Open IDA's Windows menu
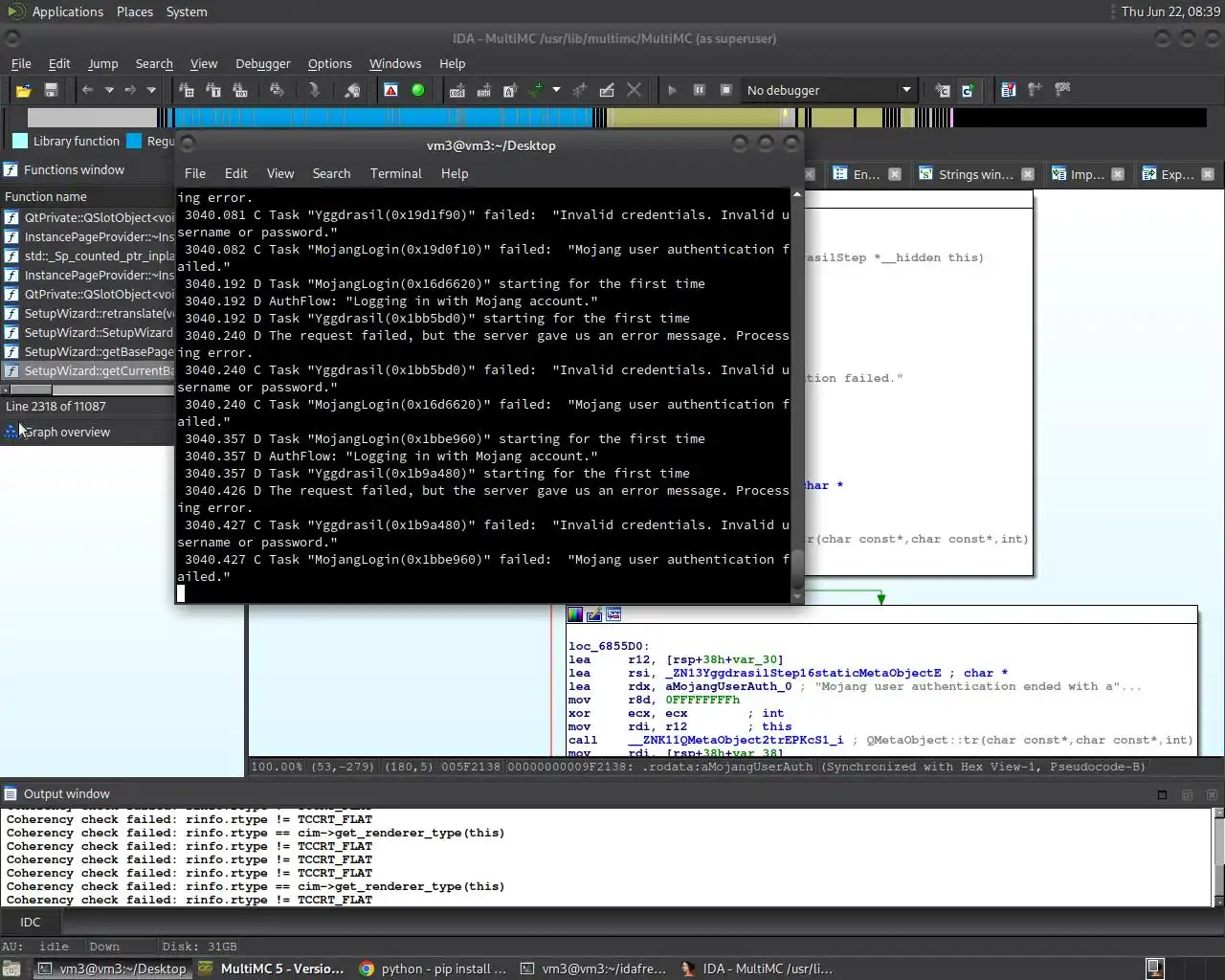 pos(395,63)
